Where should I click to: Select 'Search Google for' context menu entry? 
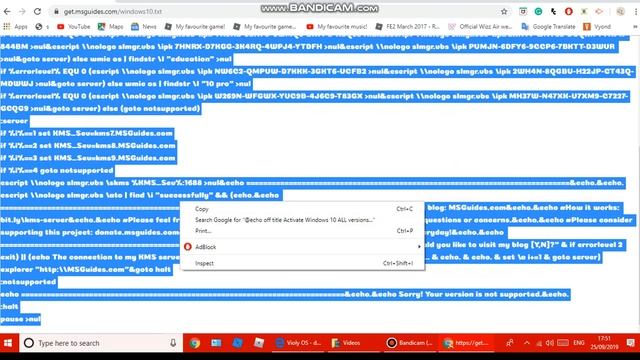click(302, 220)
